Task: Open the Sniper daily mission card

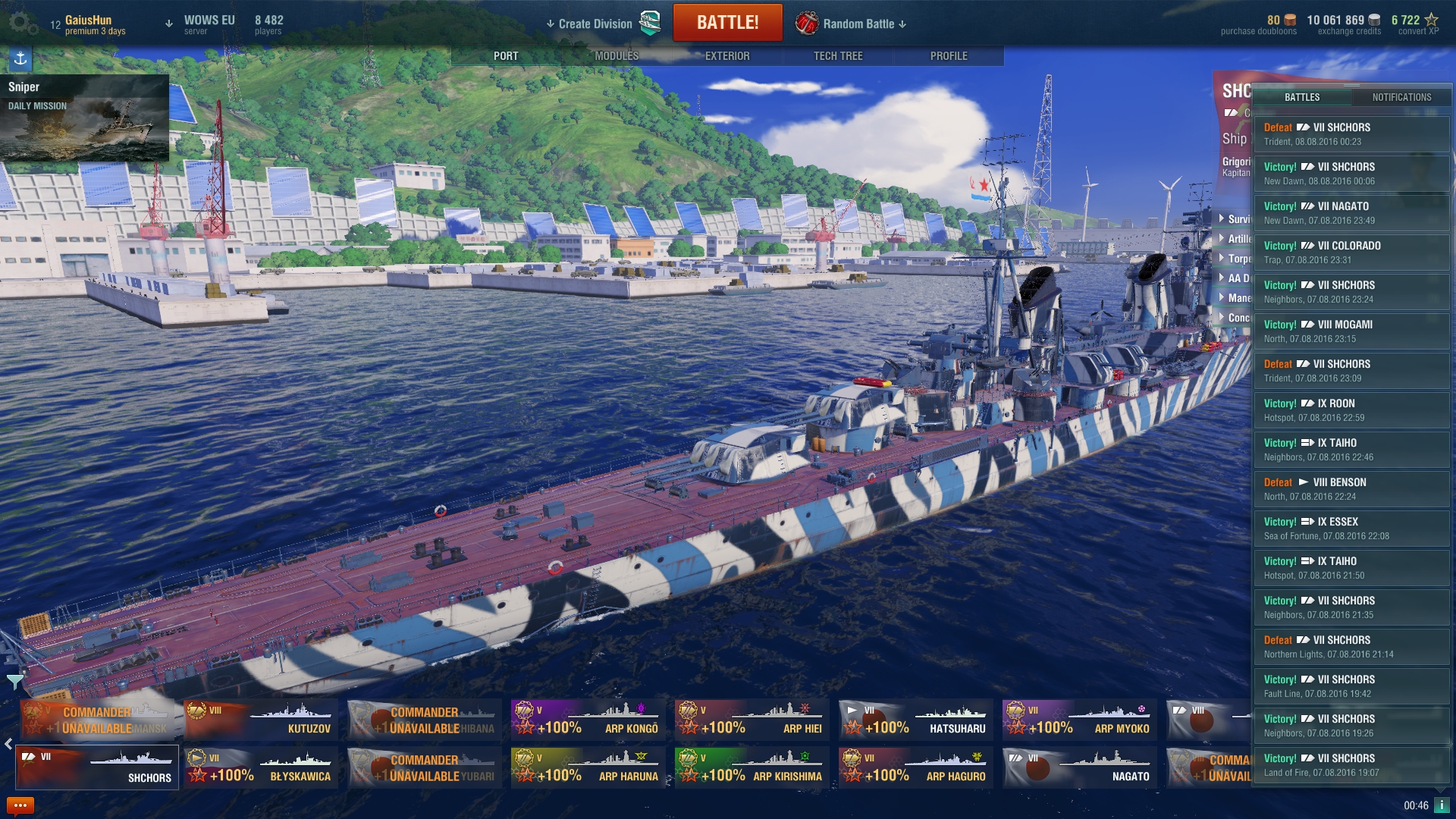Action: pos(84,118)
